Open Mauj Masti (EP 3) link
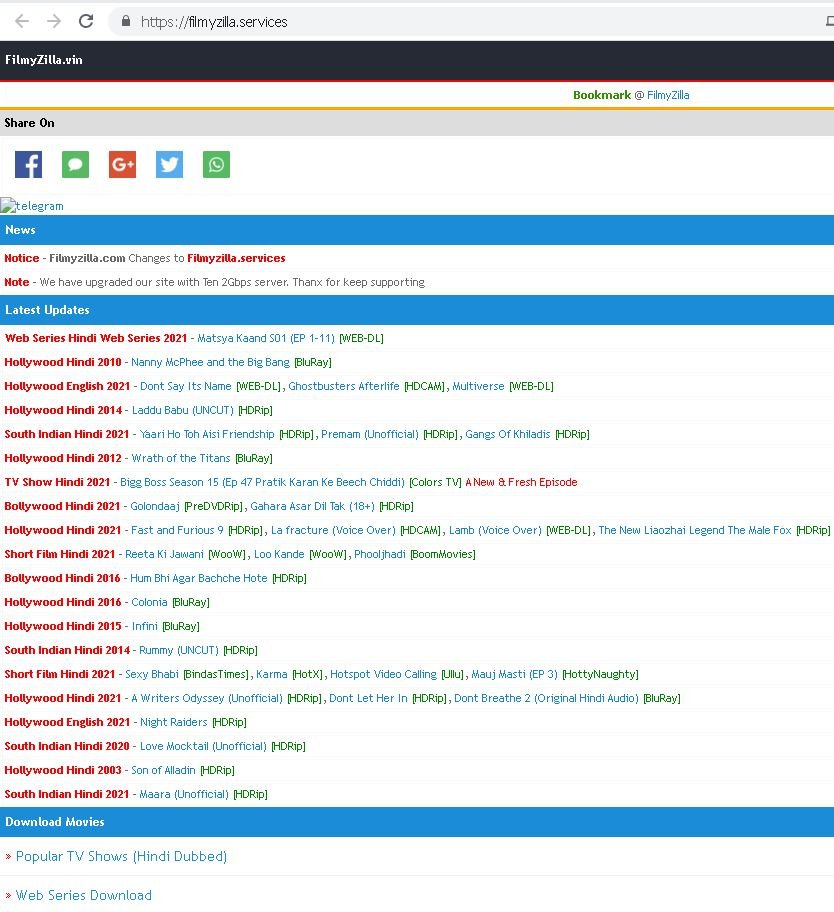Image resolution: width=834 pixels, height=912 pixels. (514, 674)
